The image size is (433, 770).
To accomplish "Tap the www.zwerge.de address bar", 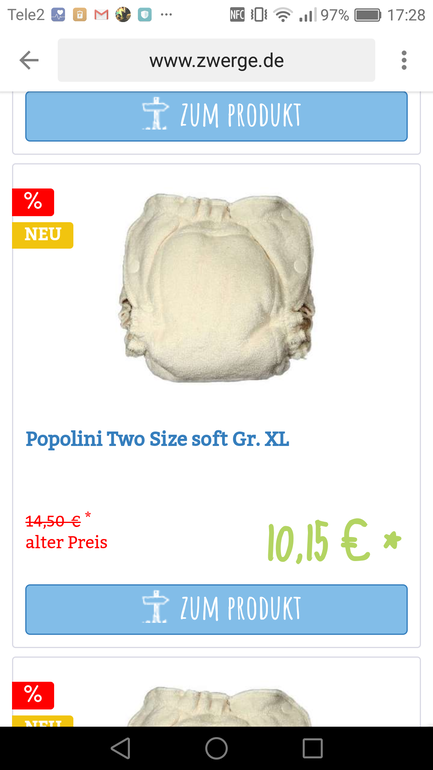I will (216, 60).
